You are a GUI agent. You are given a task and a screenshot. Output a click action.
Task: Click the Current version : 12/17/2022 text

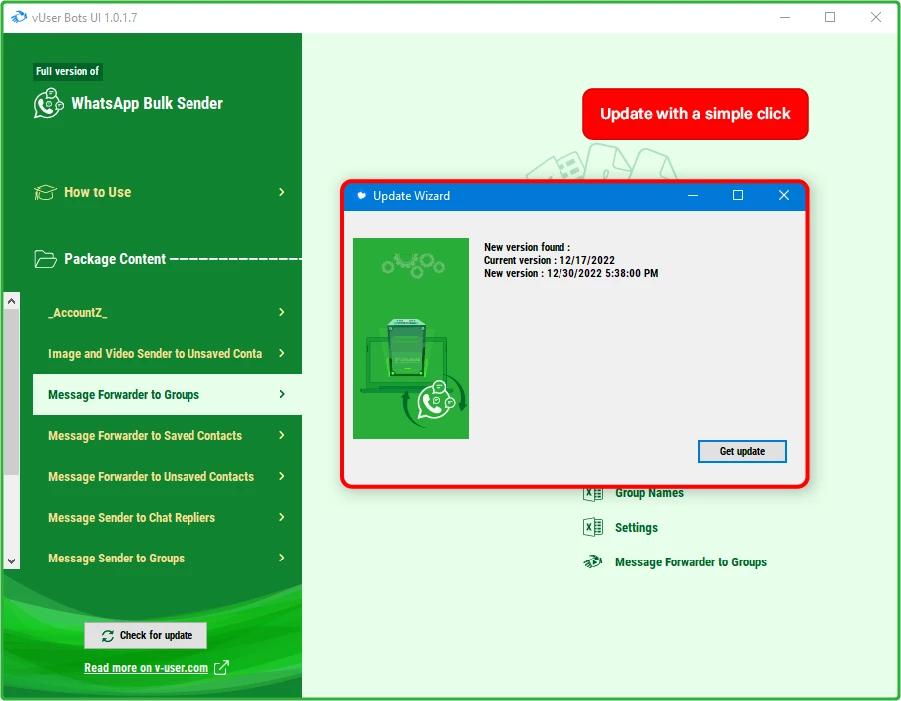pyautogui.click(x=549, y=260)
